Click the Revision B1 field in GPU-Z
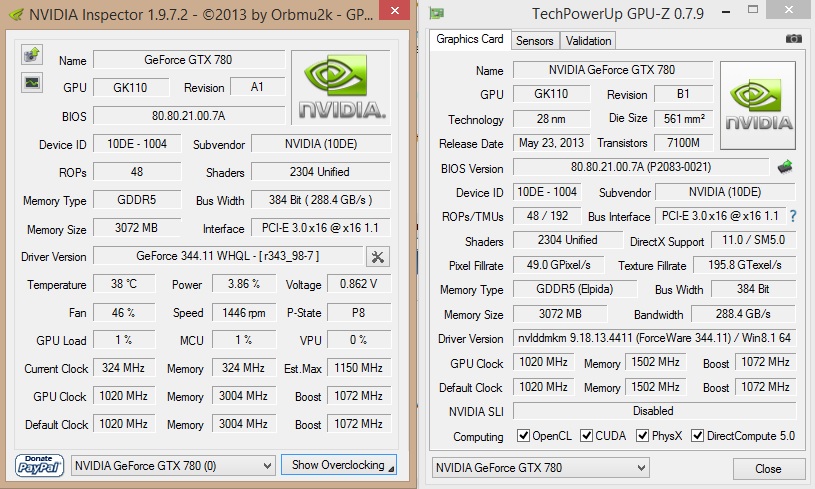The image size is (815, 489). pyautogui.click(x=683, y=94)
